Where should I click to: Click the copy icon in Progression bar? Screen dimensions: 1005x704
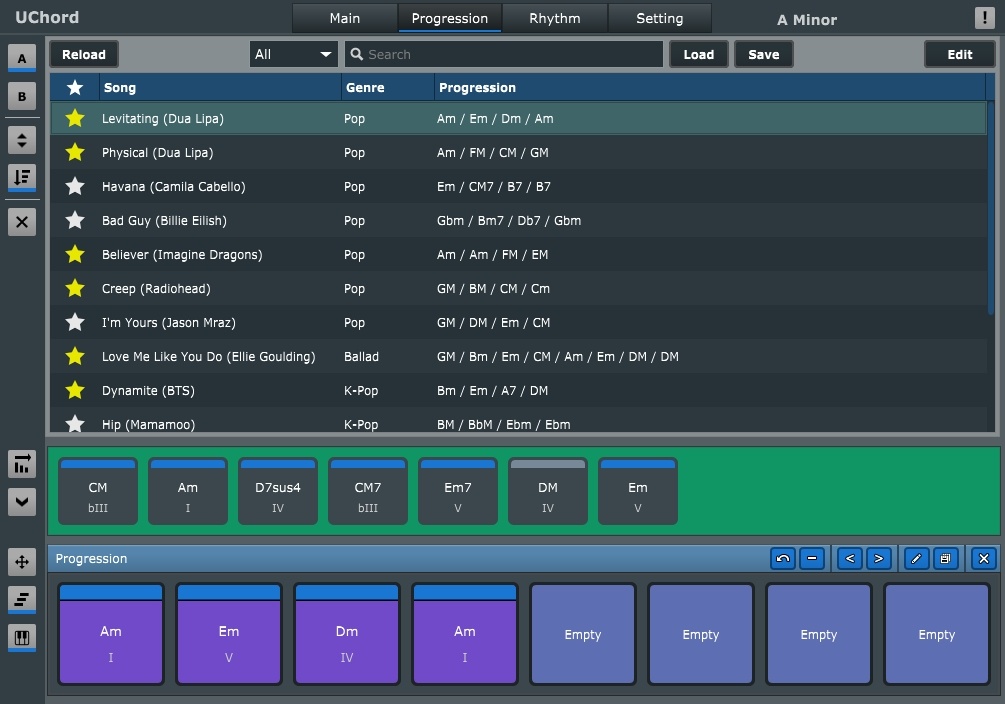945,558
